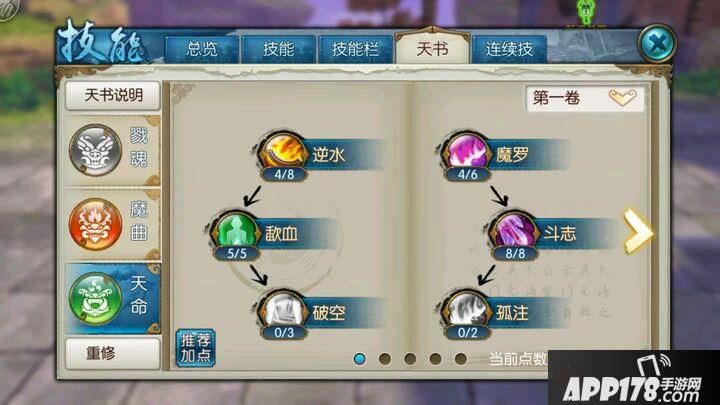The width and height of the screenshot is (720, 405).
Task: Select the third page indicator dot
Action: pyautogui.click(x=410, y=359)
